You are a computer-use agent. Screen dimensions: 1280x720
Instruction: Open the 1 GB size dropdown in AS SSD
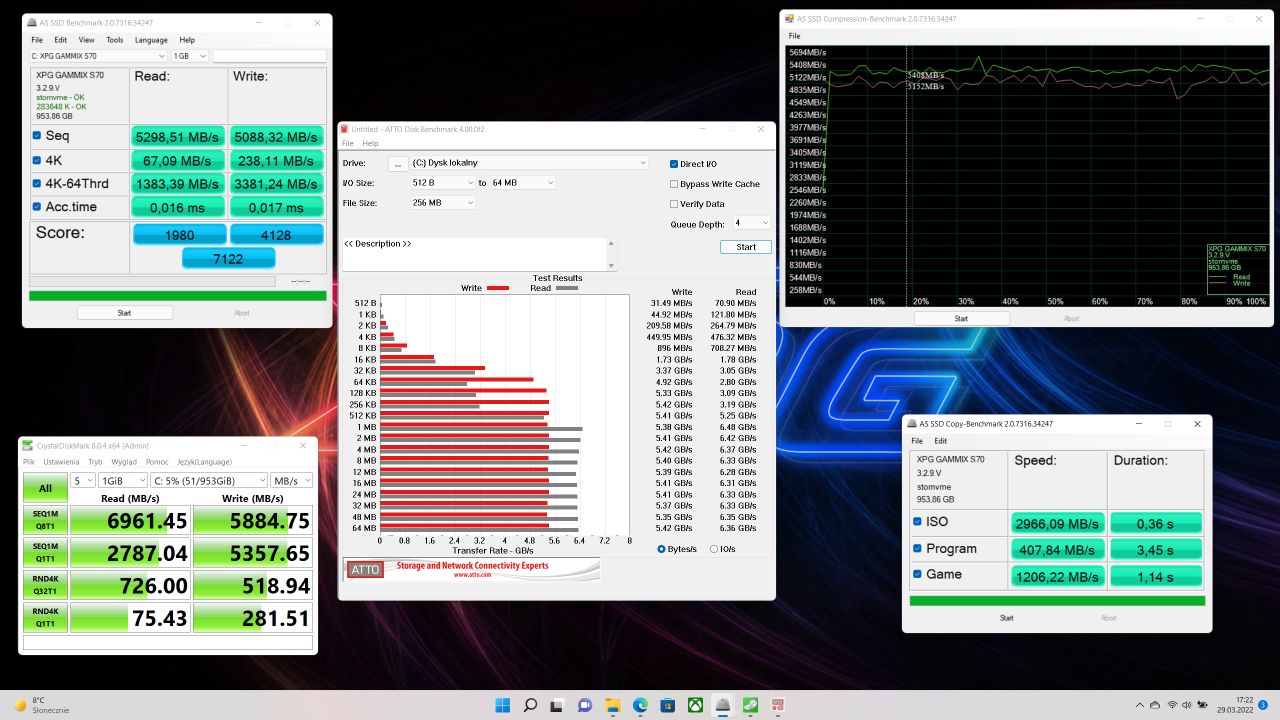[x=190, y=57]
